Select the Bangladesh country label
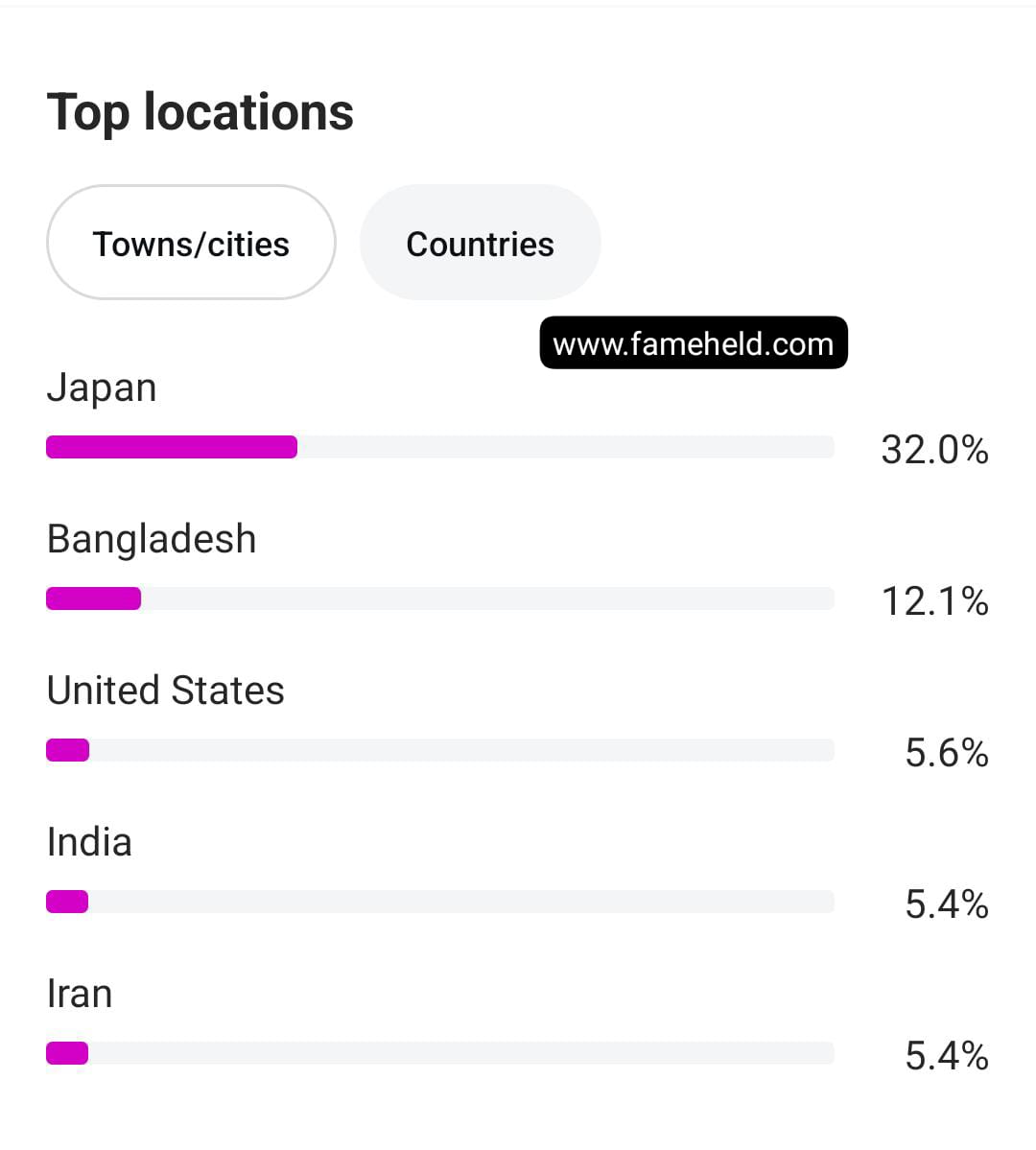 coord(152,539)
